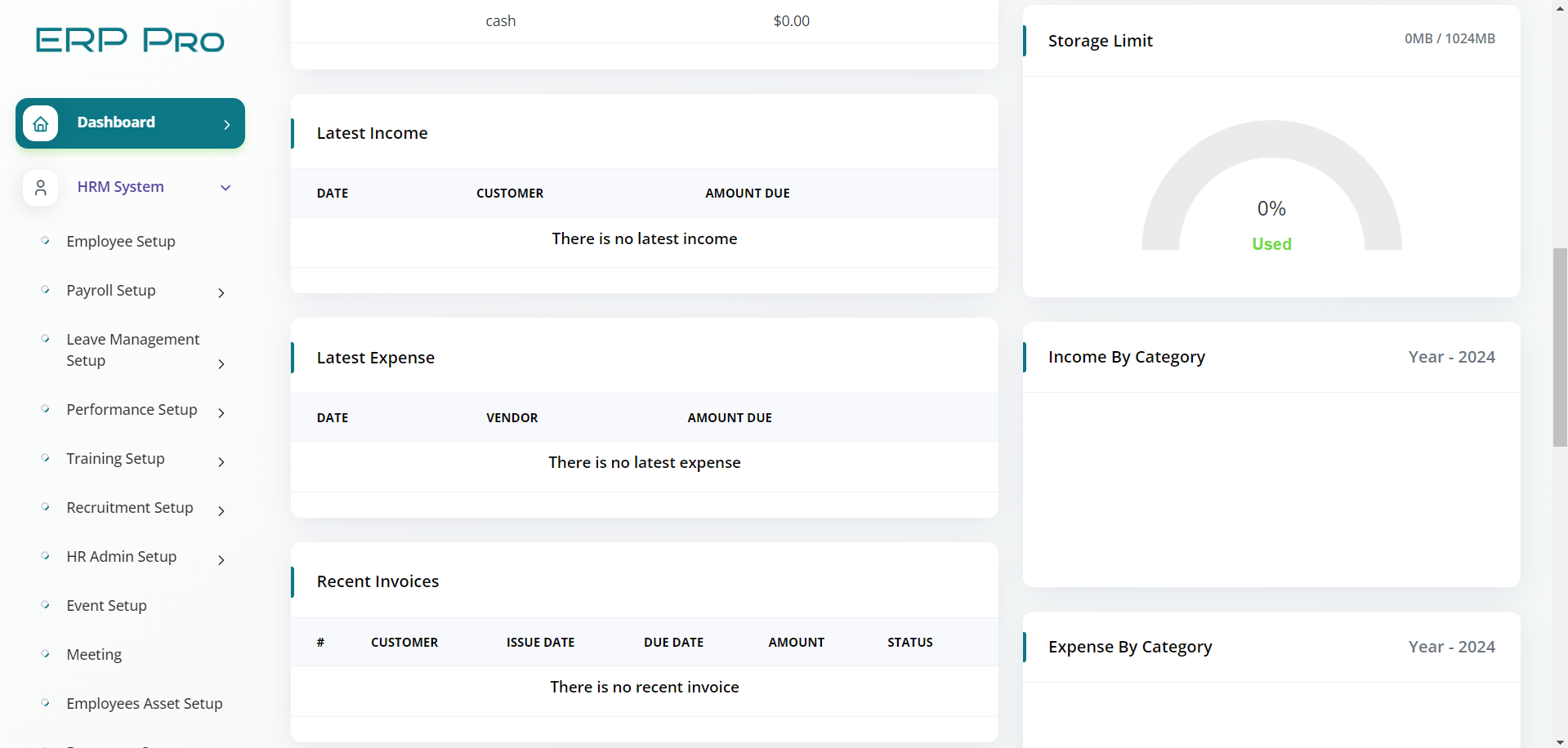Click the Dashboard arrow chevron

tap(227, 124)
